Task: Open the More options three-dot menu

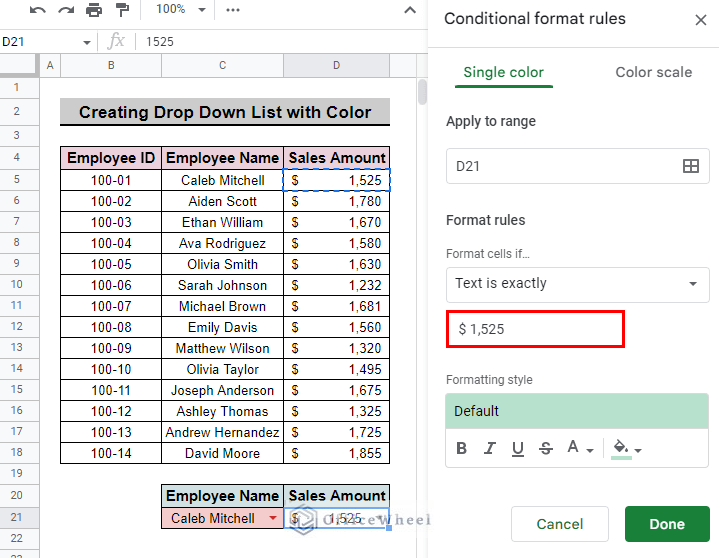Action: (232, 10)
